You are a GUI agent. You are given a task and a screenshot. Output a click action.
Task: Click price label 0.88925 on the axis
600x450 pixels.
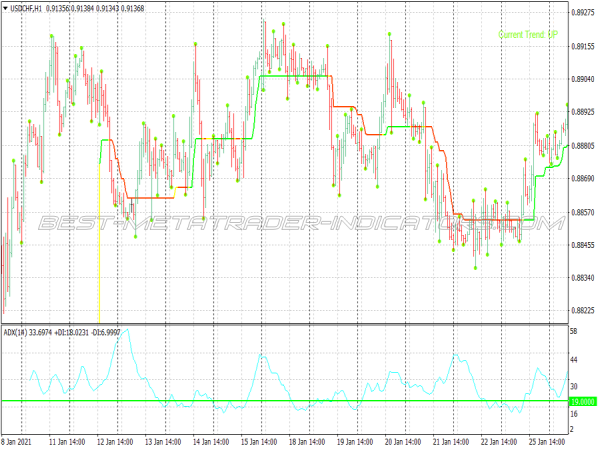point(583,112)
